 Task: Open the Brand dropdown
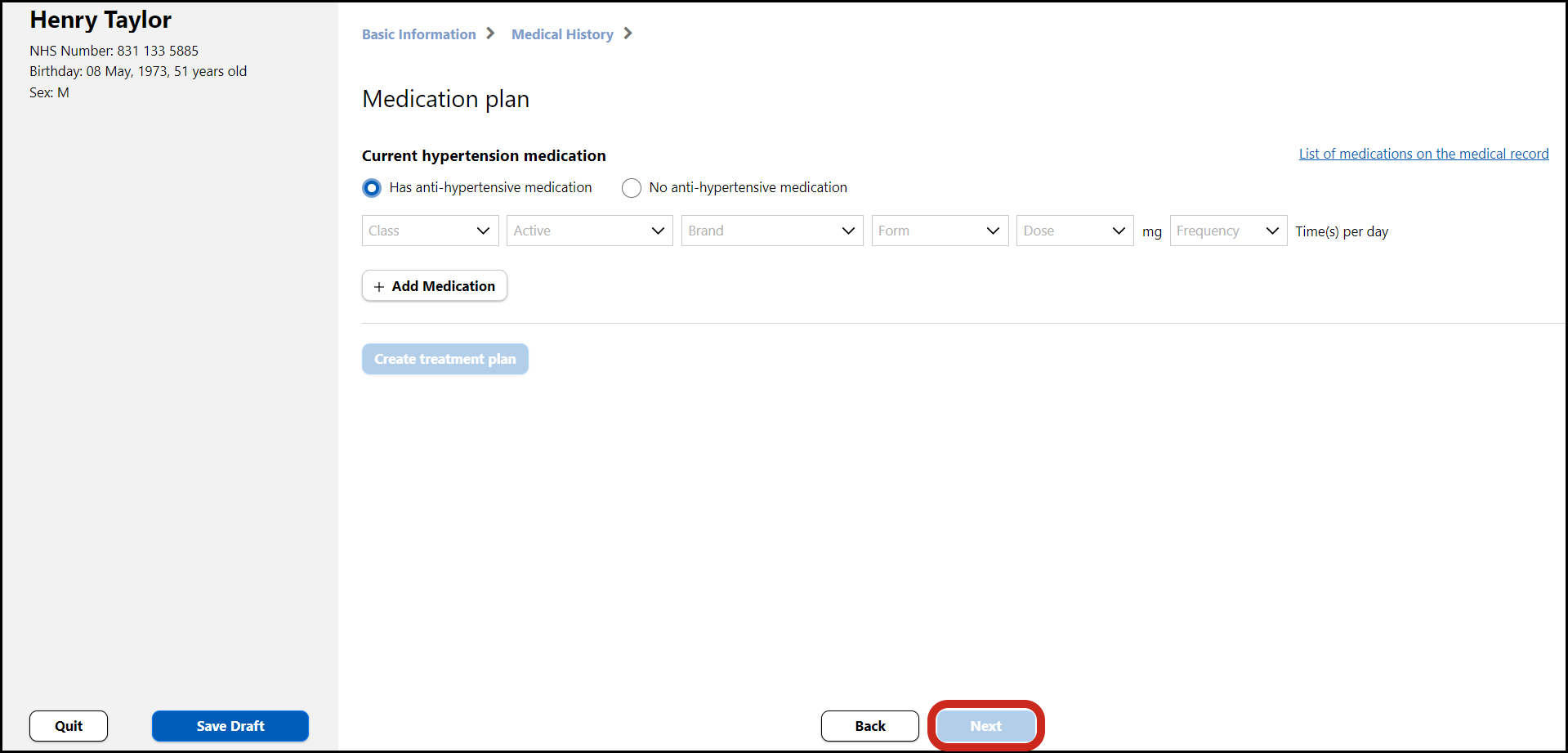pyautogui.click(x=771, y=231)
